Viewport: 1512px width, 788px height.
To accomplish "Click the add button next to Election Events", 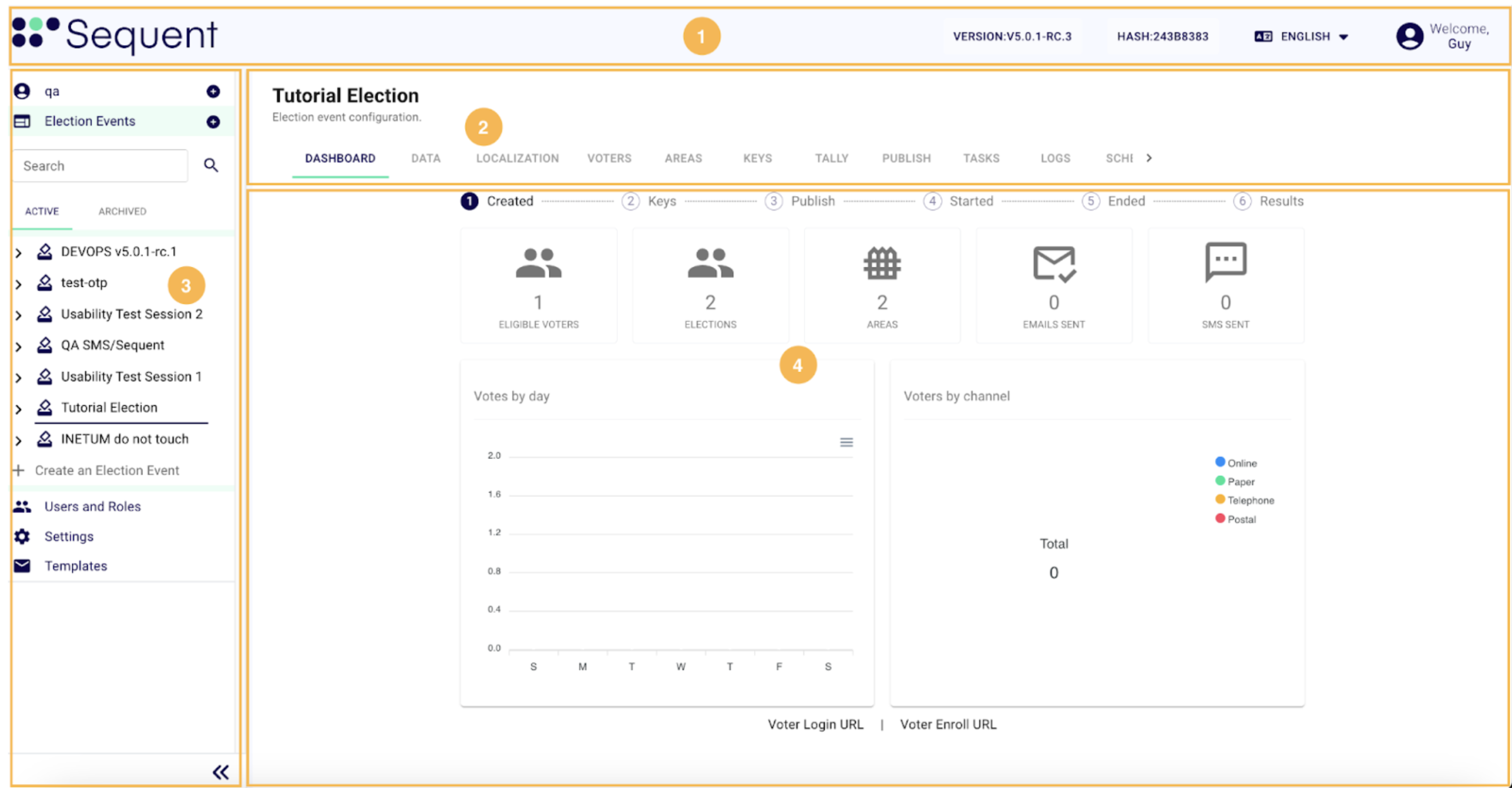I will tap(214, 121).
